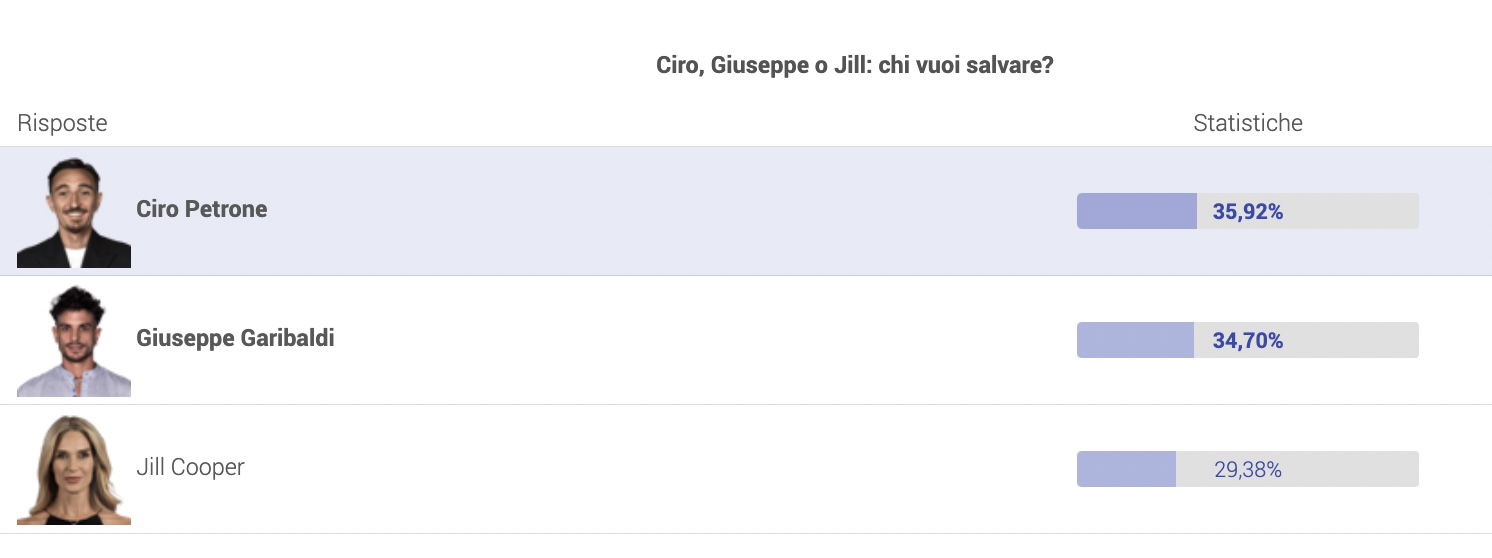Image resolution: width=1492 pixels, height=558 pixels.
Task: Click Jill Cooper's portrait photo
Action: tap(74, 469)
